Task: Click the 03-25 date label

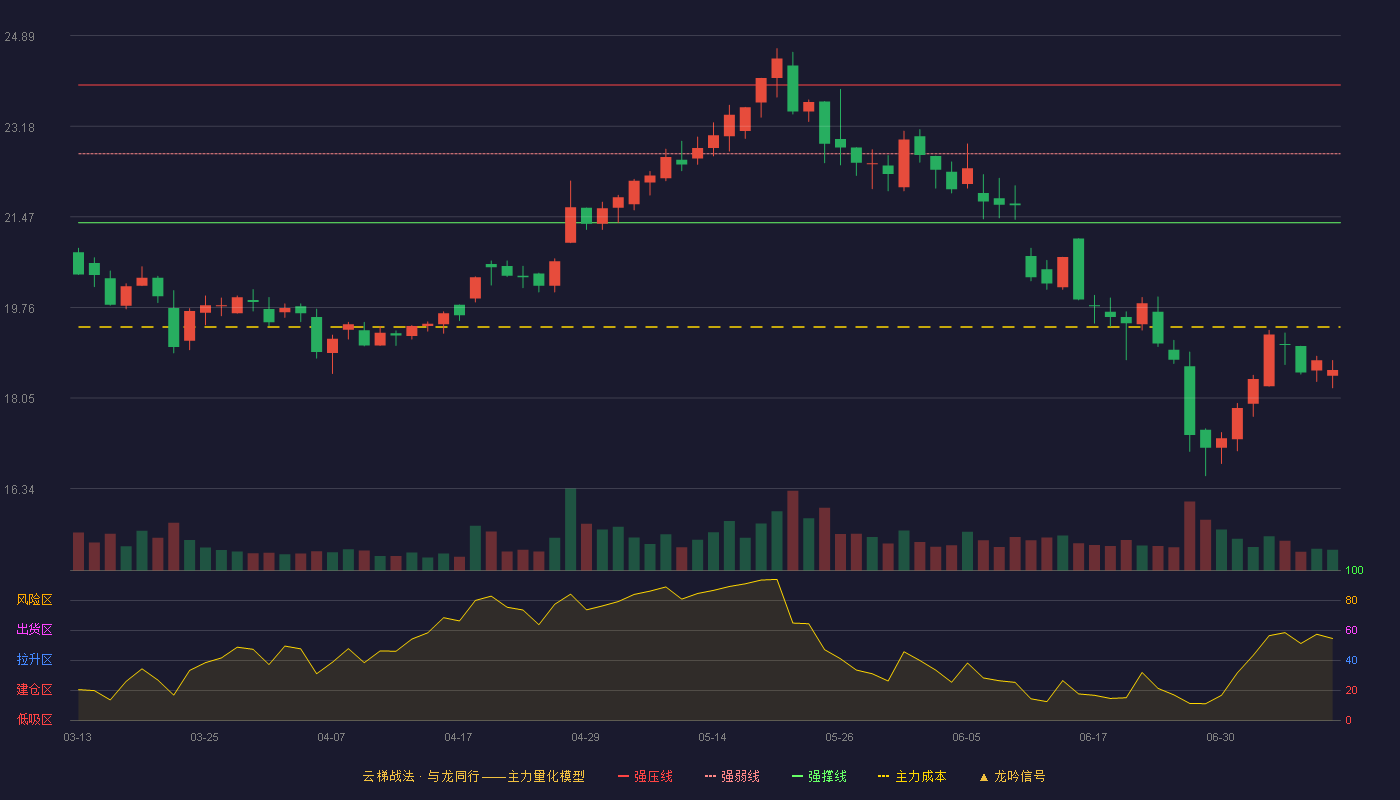Action: 204,737
